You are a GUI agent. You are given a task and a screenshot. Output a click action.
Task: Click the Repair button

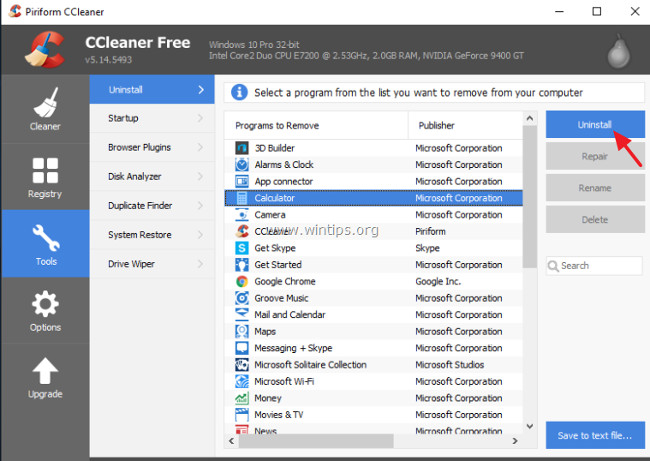point(595,156)
